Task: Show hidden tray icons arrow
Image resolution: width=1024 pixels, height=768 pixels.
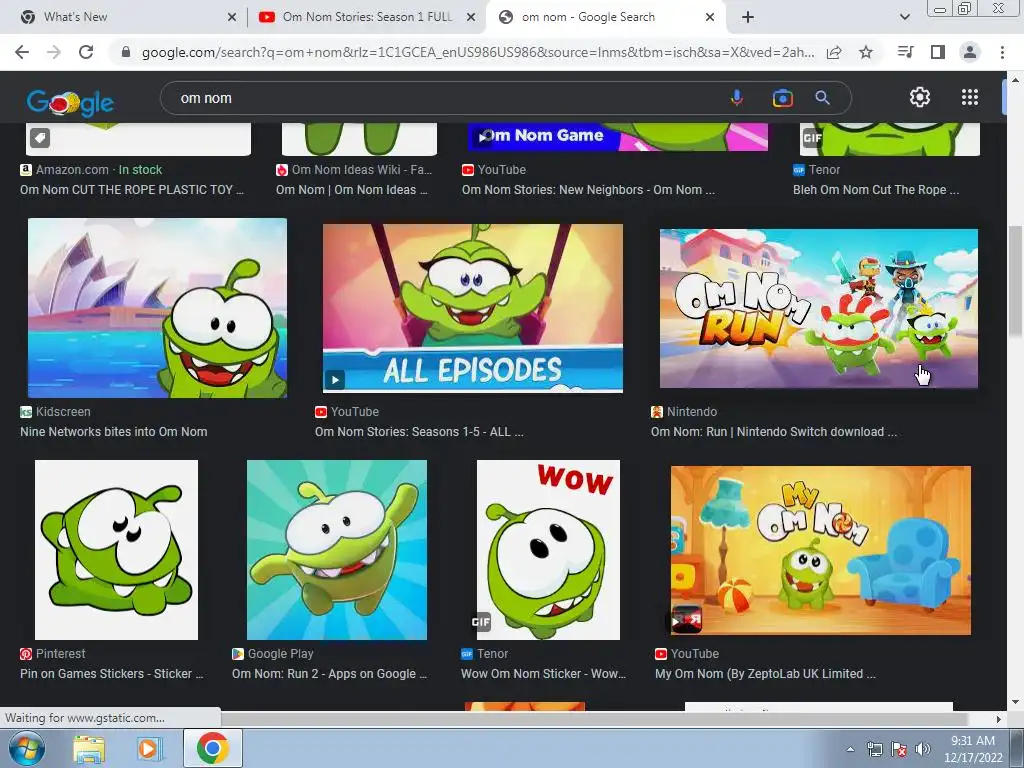Action: 850,749
